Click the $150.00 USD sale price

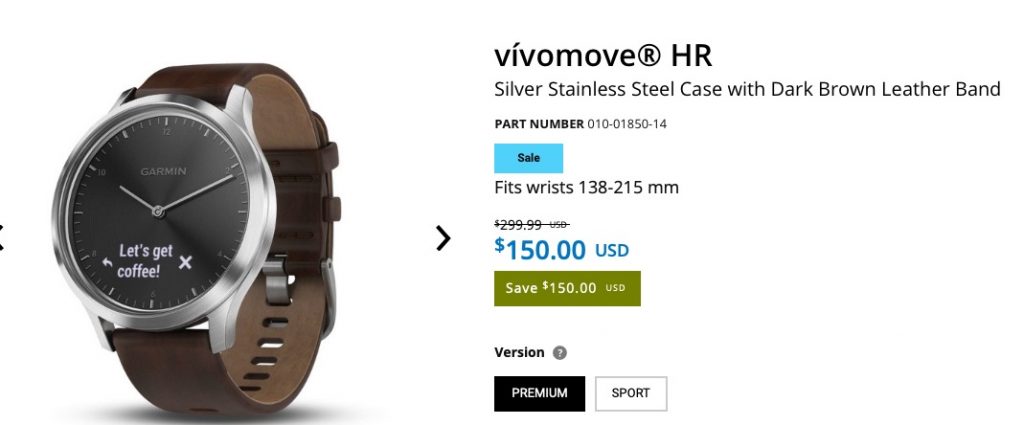(561, 249)
